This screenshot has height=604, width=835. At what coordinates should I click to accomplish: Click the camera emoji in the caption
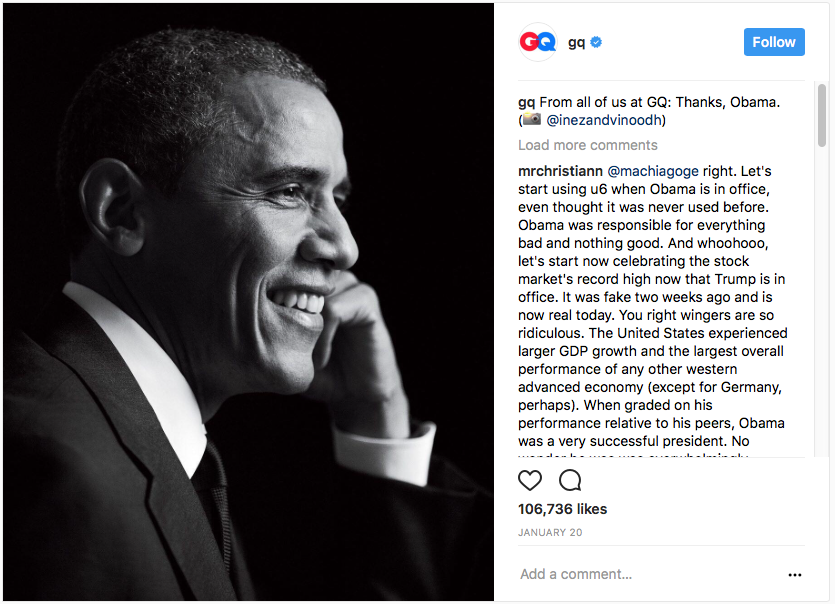[x=533, y=121]
